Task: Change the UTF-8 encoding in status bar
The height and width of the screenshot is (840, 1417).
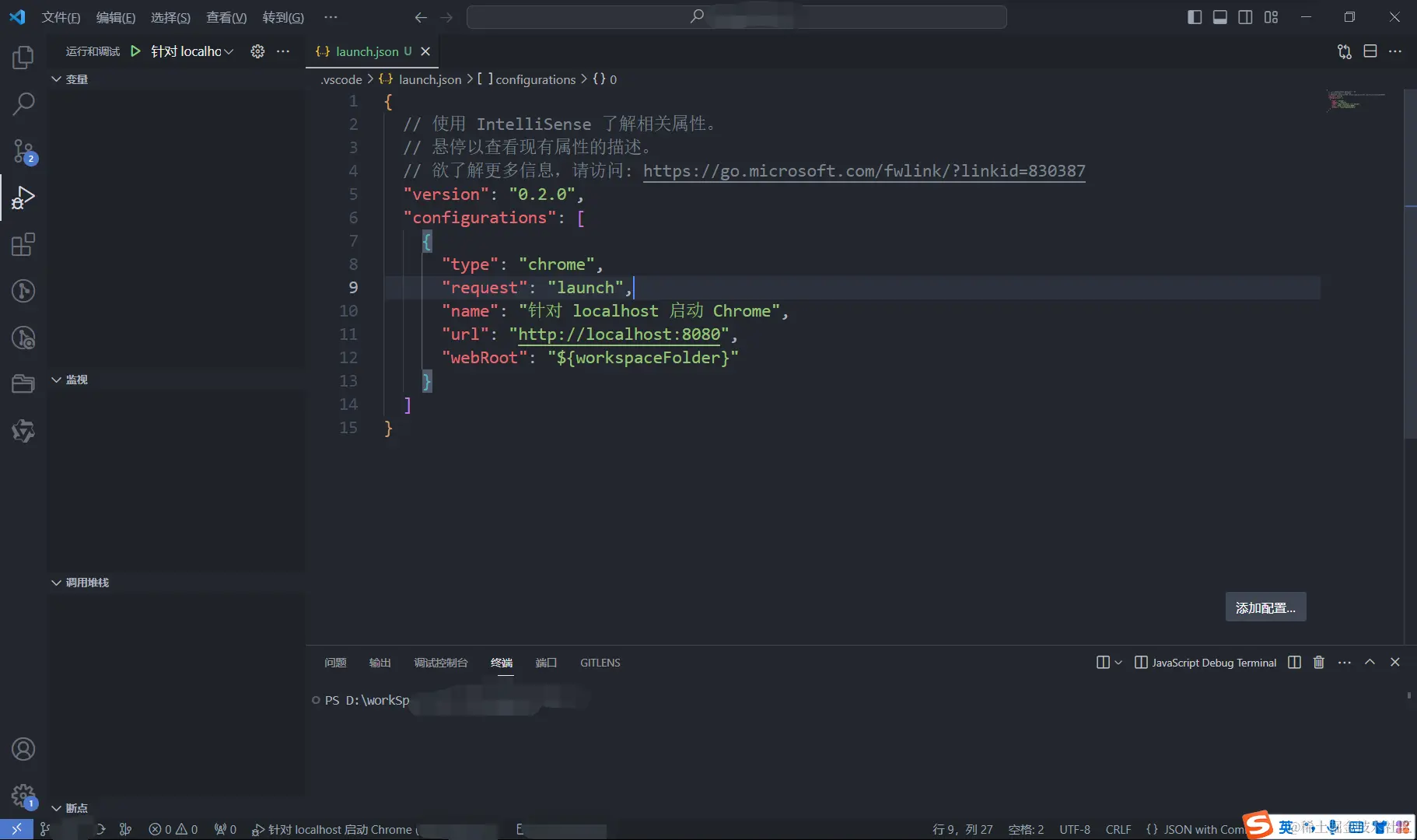Action: (1075, 829)
